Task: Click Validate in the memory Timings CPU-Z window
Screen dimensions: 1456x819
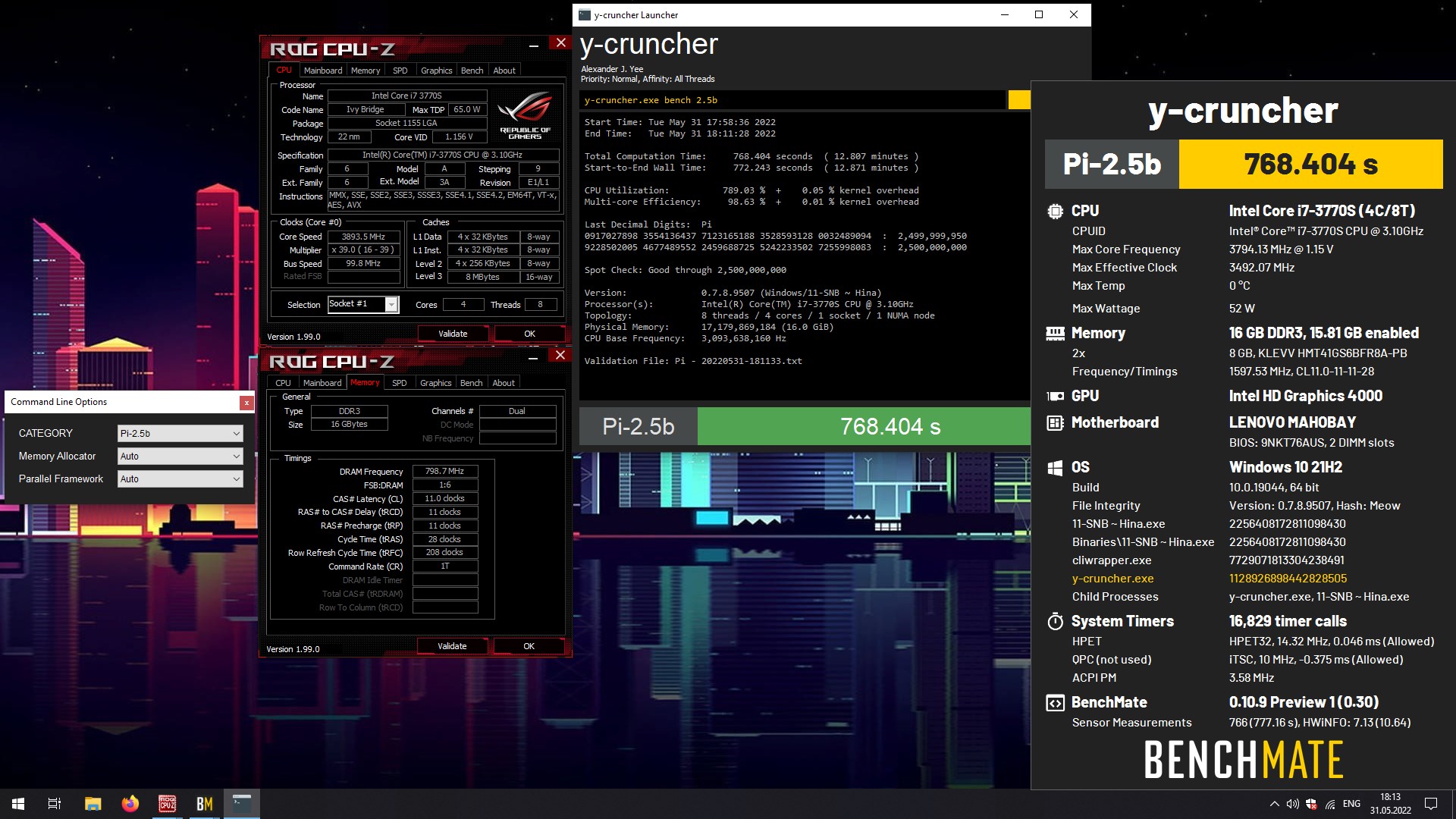Action: coord(452,646)
